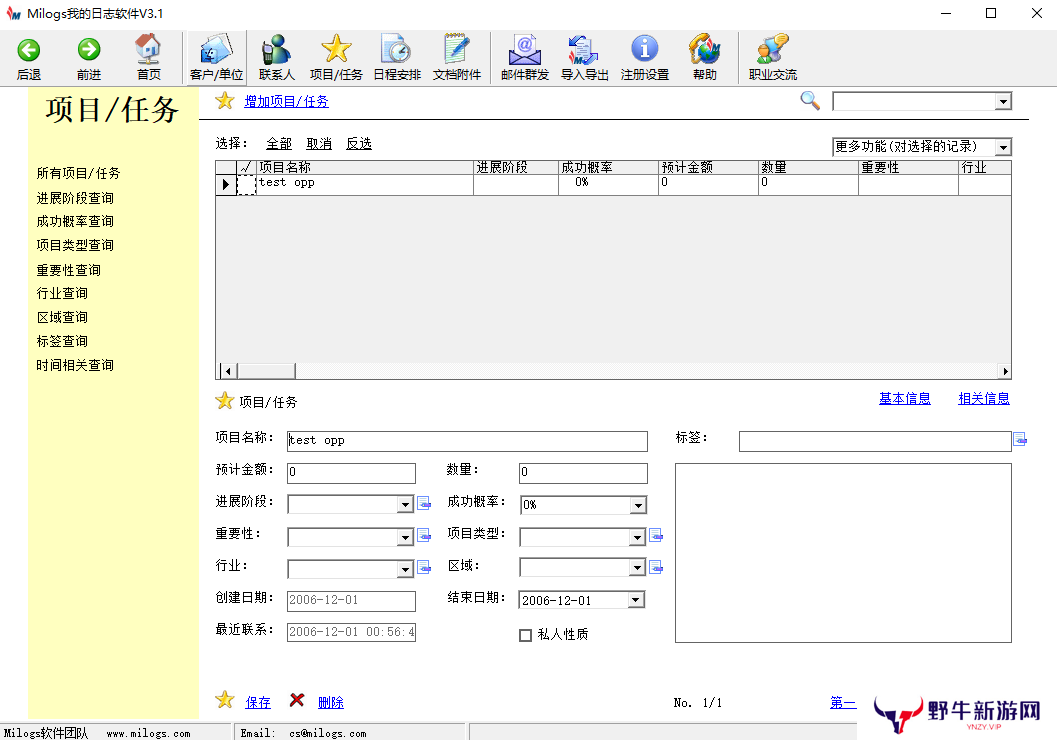Open the 行业 dropdown
The height and width of the screenshot is (740, 1057).
click(404, 569)
